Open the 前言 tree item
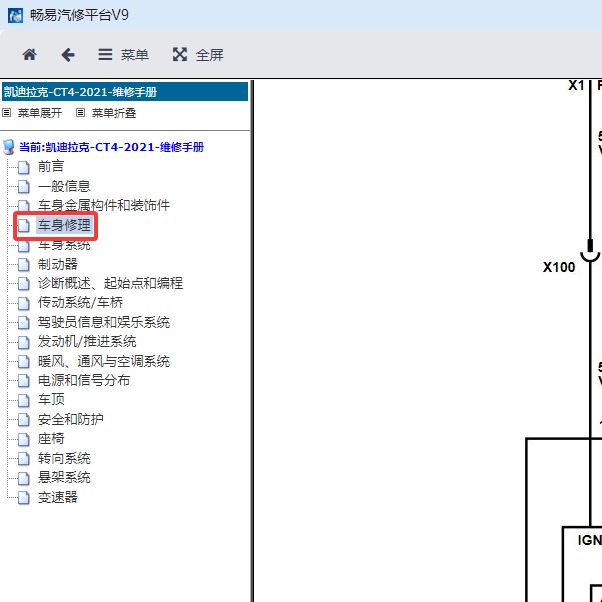 pos(51,166)
